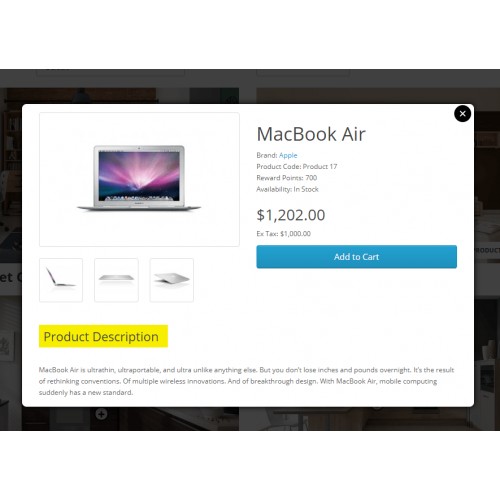Image resolution: width=500 pixels, height=500 pixels.
Task: Click the Availability: In Stock line
Action: pos(287,189)
